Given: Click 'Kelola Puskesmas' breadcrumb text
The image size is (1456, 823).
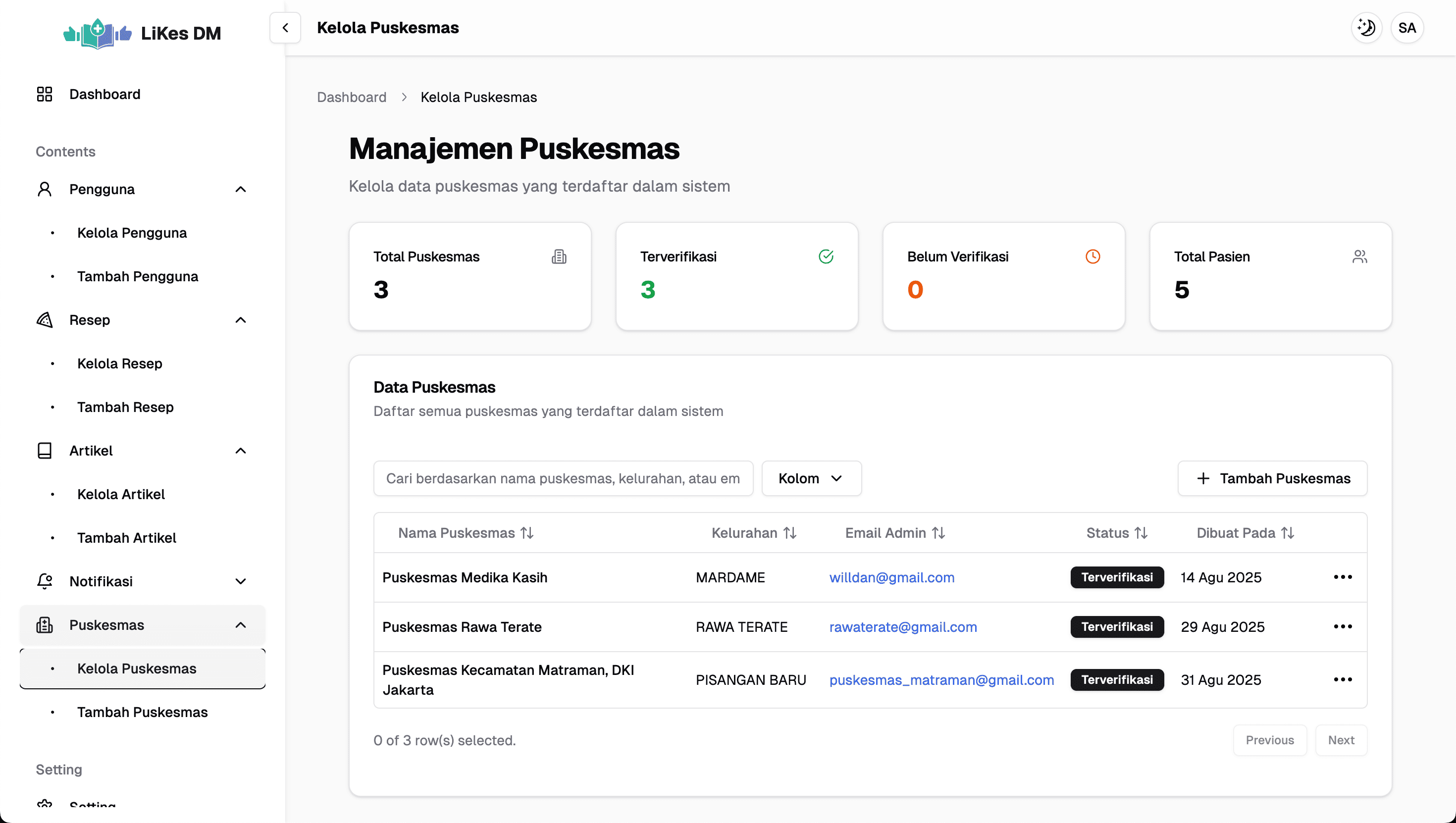Looking at the screenshot, I should 478,97.
